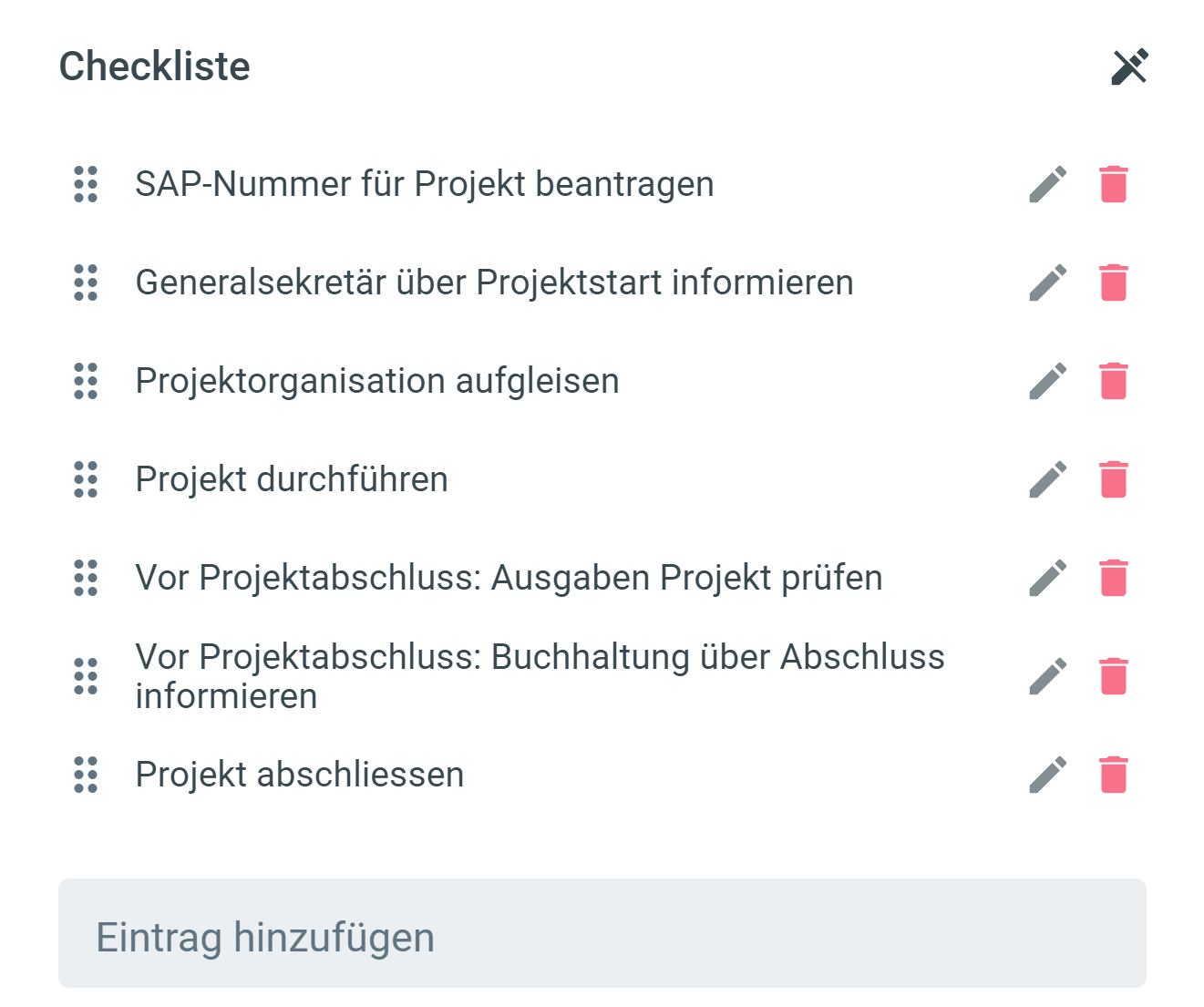
Task: Select drag handle next to 'Projekt abschliessen'
Action: click(86, 775)
